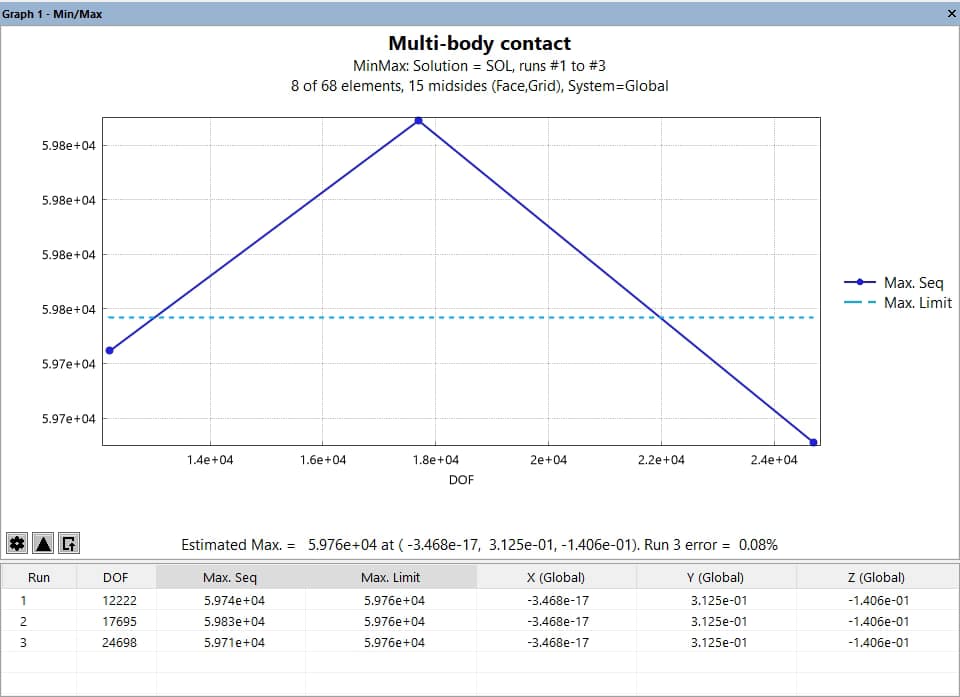Open graph settings gear icon

tap(16, 543)
